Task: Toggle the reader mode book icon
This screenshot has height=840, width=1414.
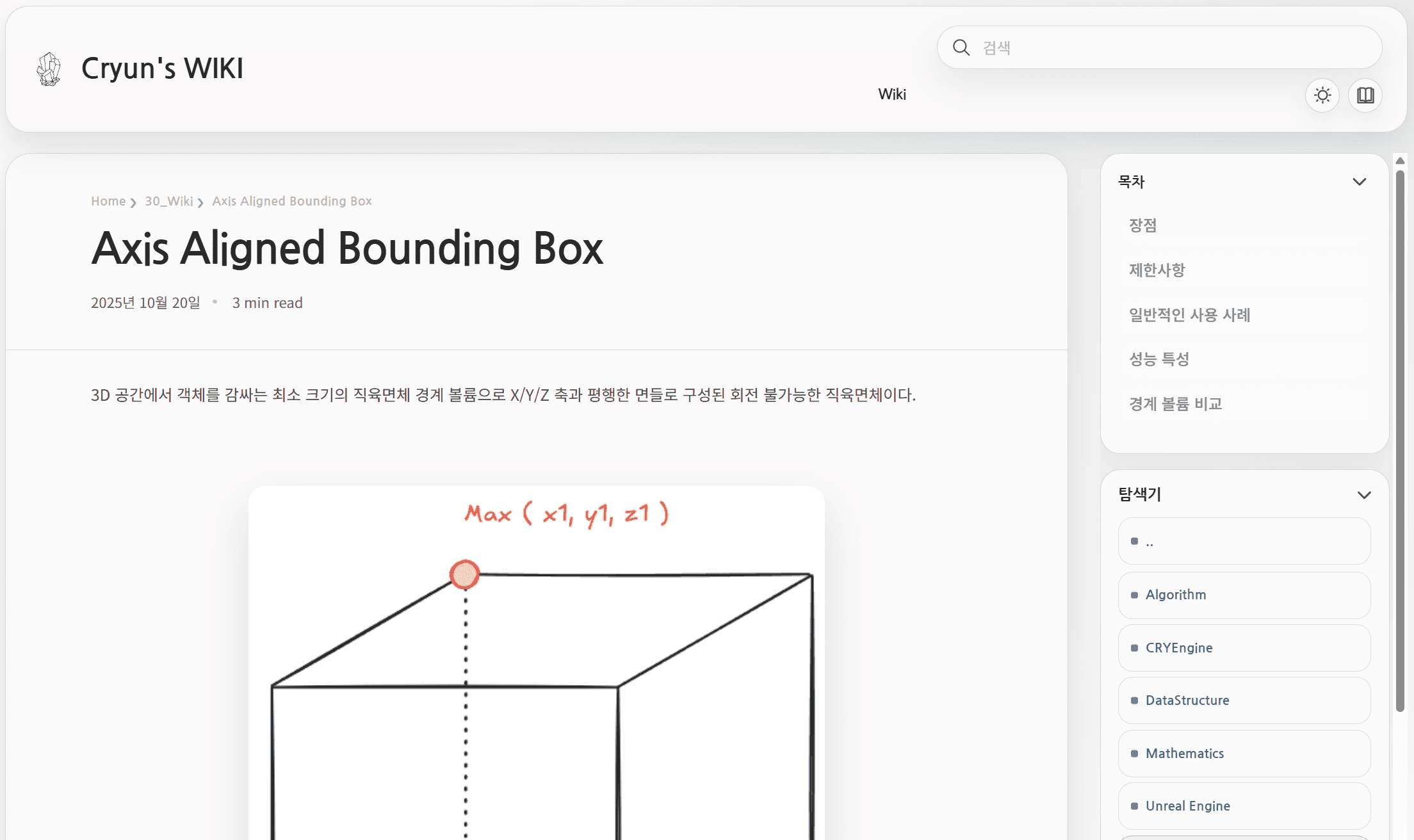Action: 1365,95
